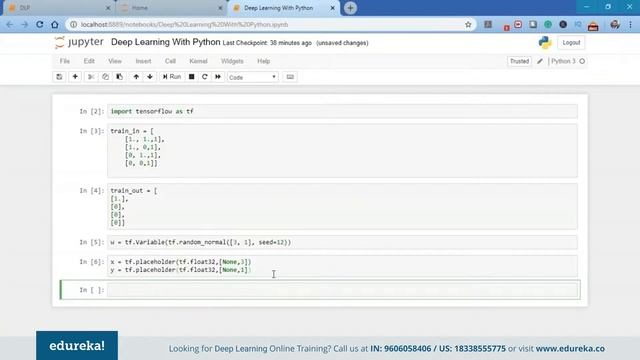This screenshot has width=640, height=360.
Task: Go back in browser
Action: 10,24
